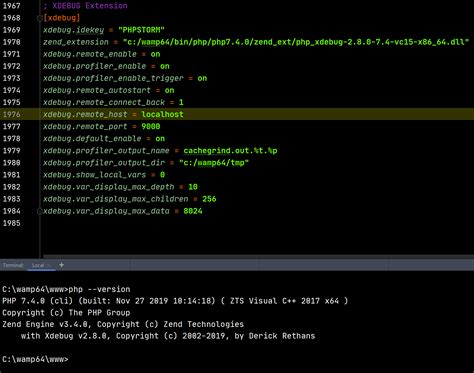Click the "c:/wamp64/tmp" output dir string

pos(214,163)
